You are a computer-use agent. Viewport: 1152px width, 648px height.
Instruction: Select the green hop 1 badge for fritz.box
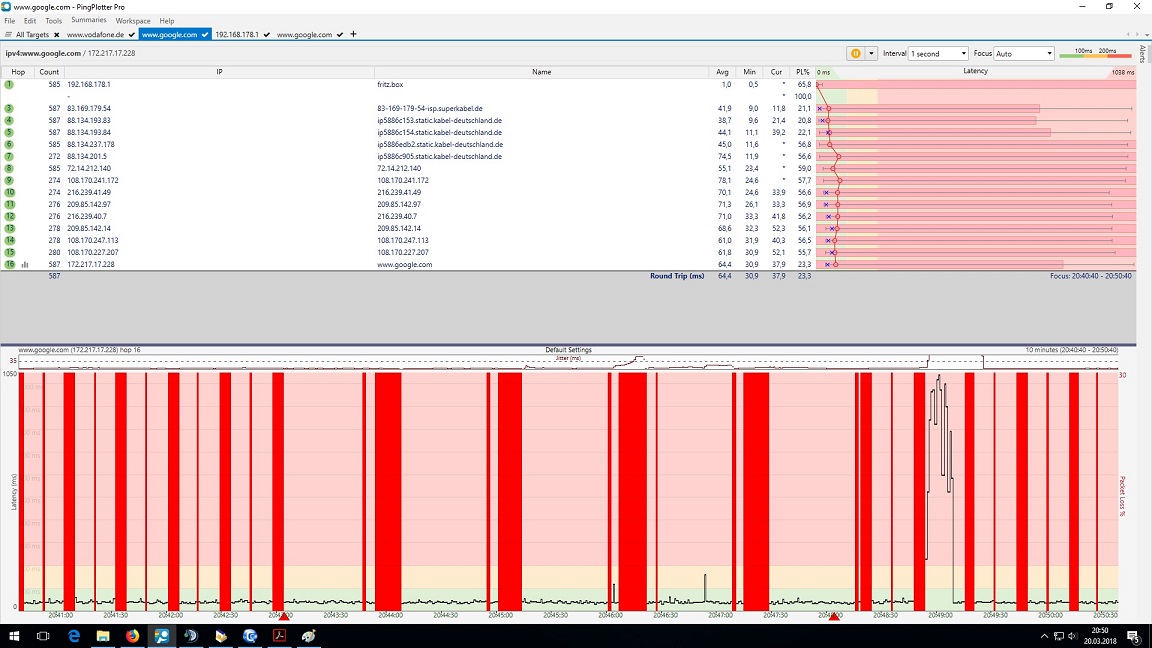point(8,85)
